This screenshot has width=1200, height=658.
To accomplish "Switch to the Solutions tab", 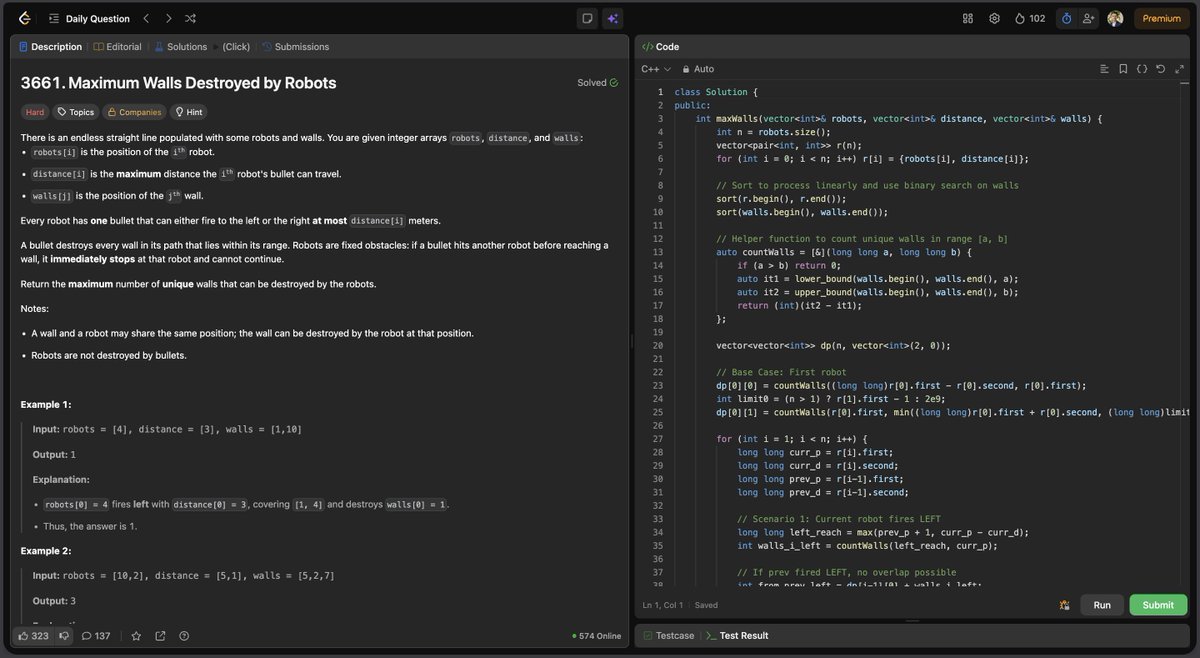I will click(x=180, y=47).
